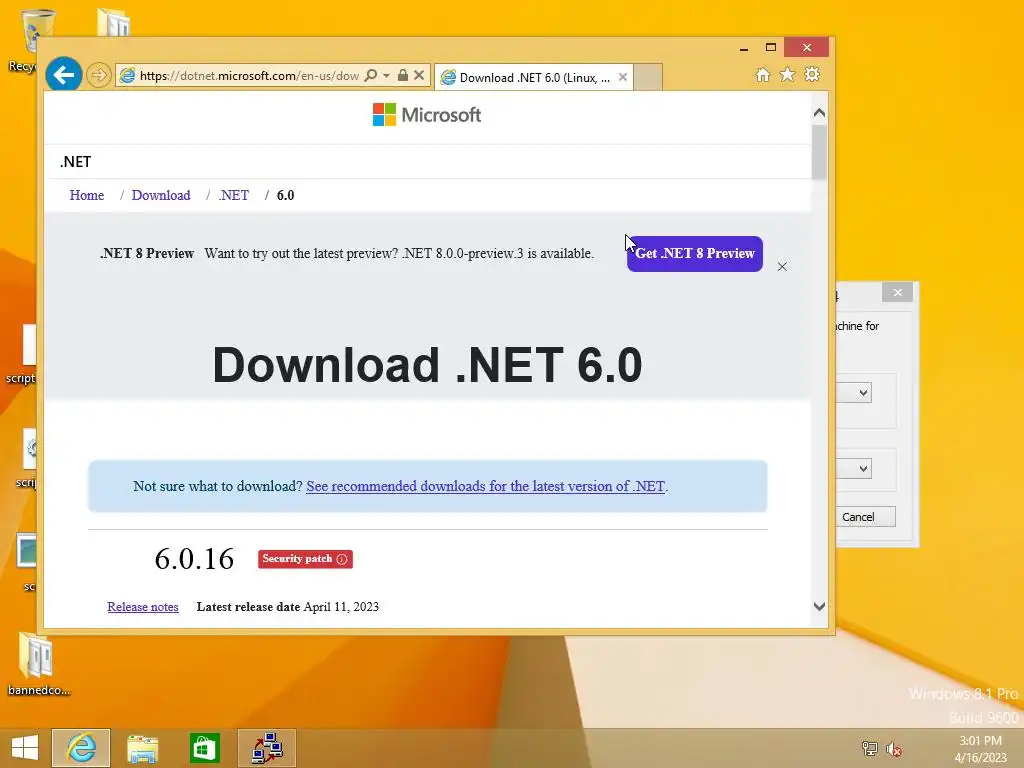Click the network computers taskbar app

pos(266,748)
